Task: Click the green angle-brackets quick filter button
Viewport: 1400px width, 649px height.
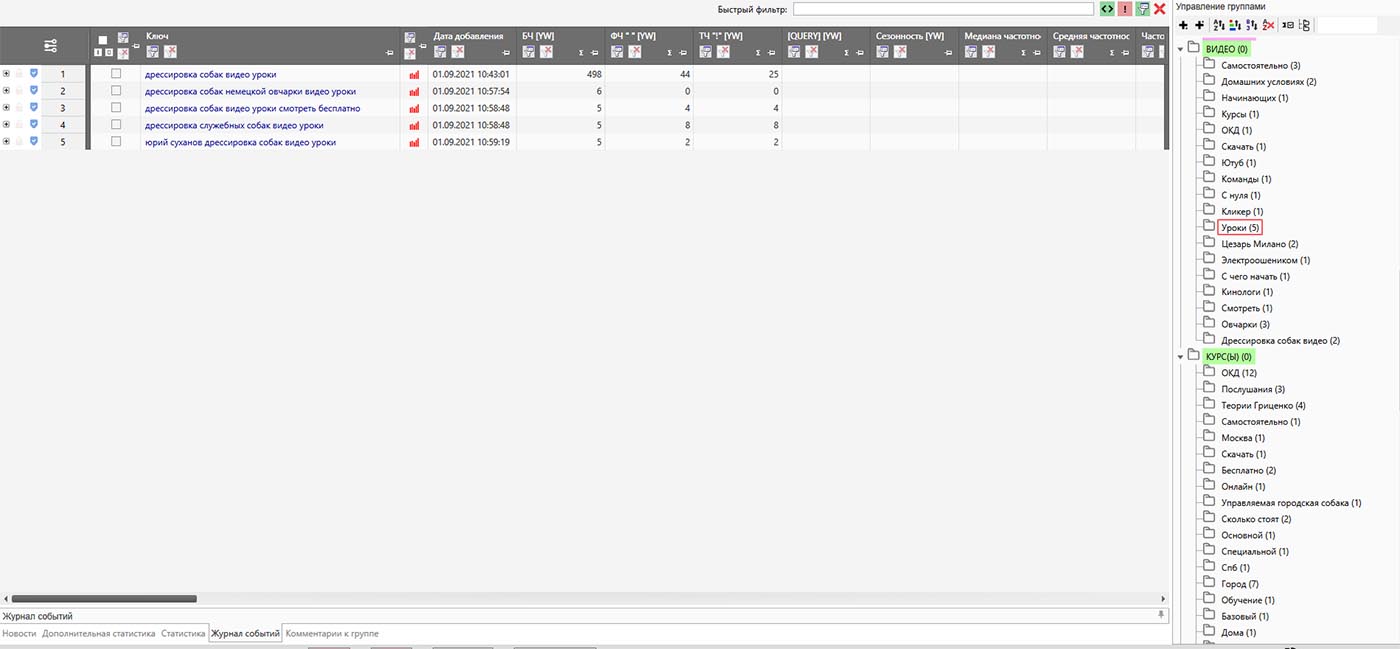Action: pos(1107,9)
